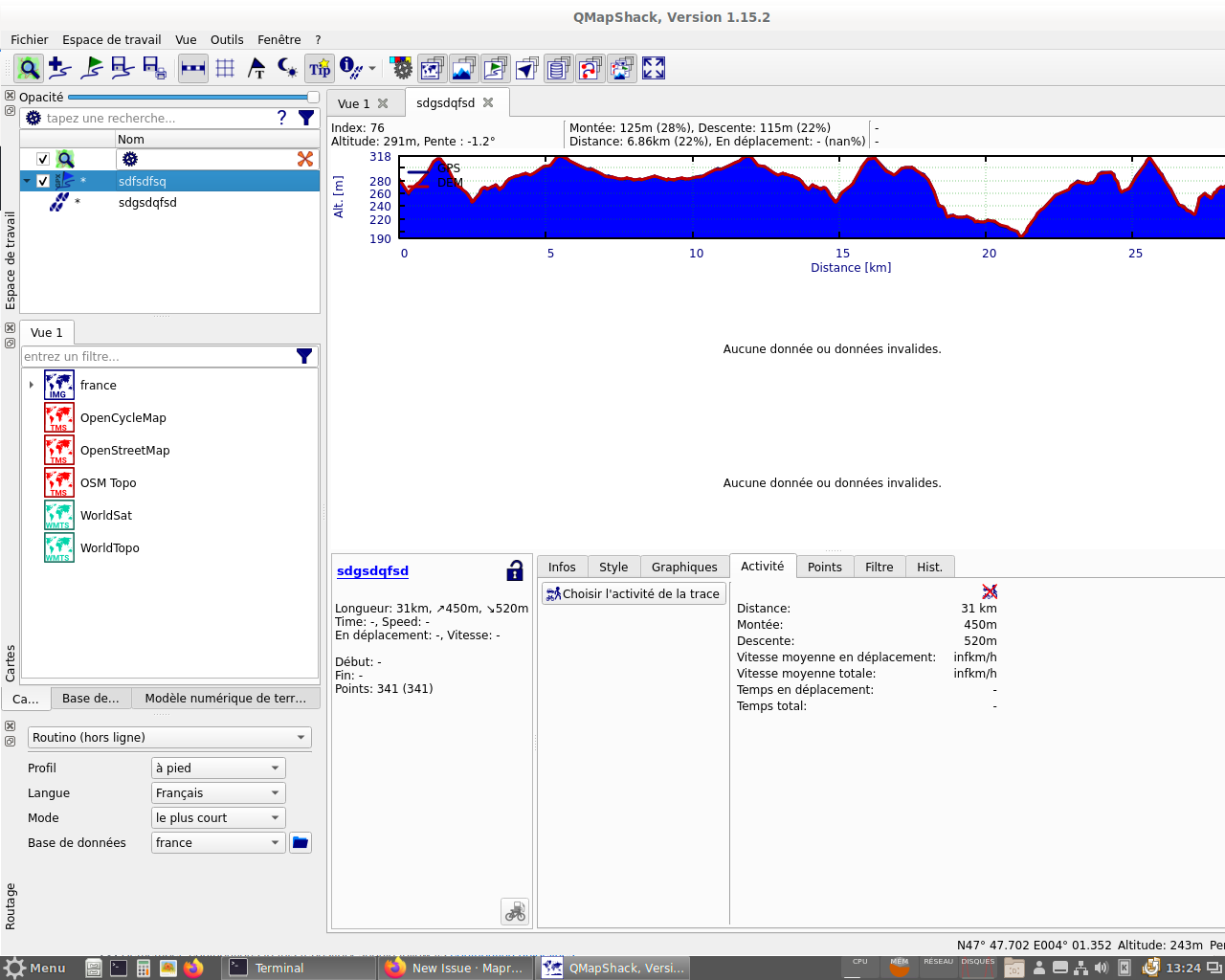Screen dimensions: 1225x980
Task: Select the map zoom magnifier tool
Action: click(28, 68)
